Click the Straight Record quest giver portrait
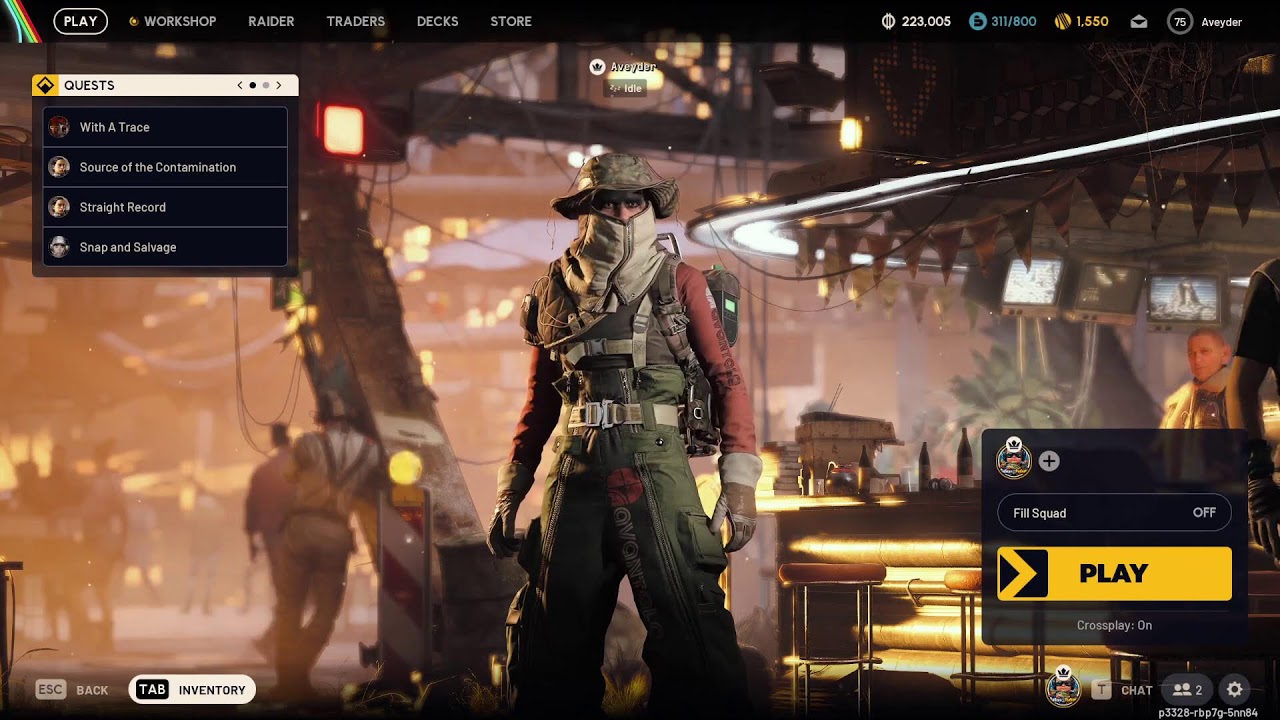This screenshot has height=720, width=1280. [x=59, y=207]
